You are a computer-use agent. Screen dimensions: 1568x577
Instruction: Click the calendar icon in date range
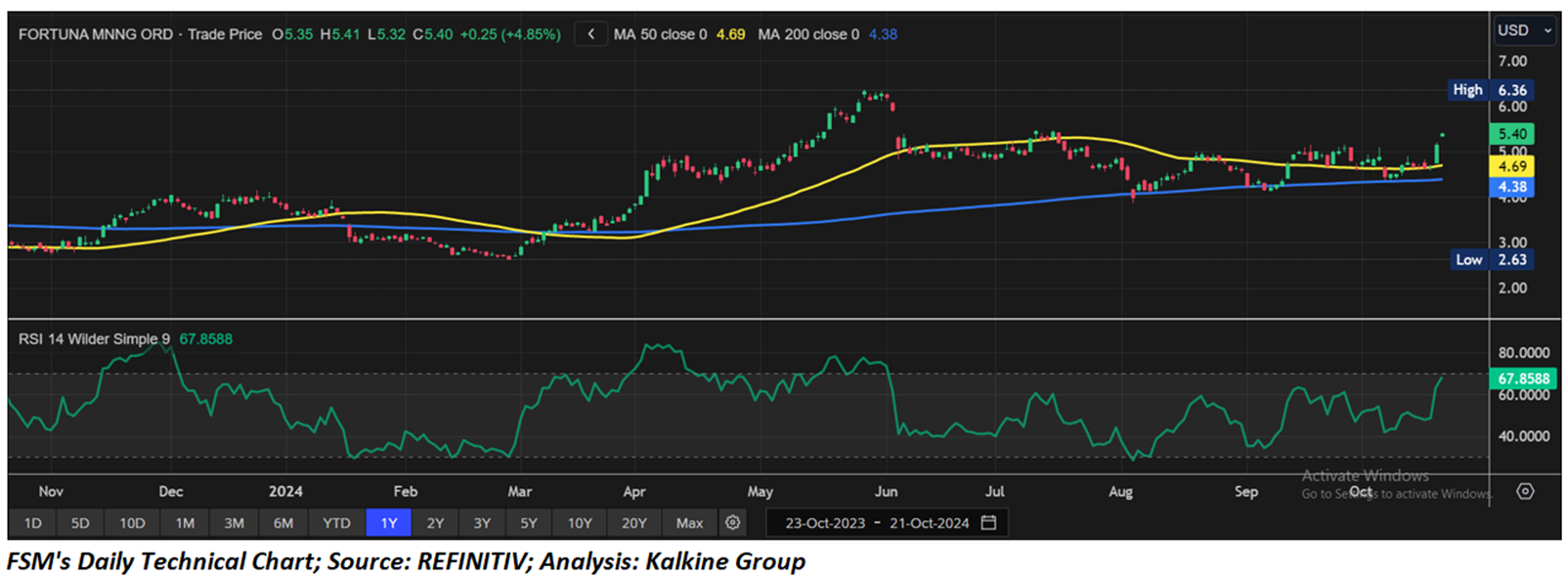[988, 523]
